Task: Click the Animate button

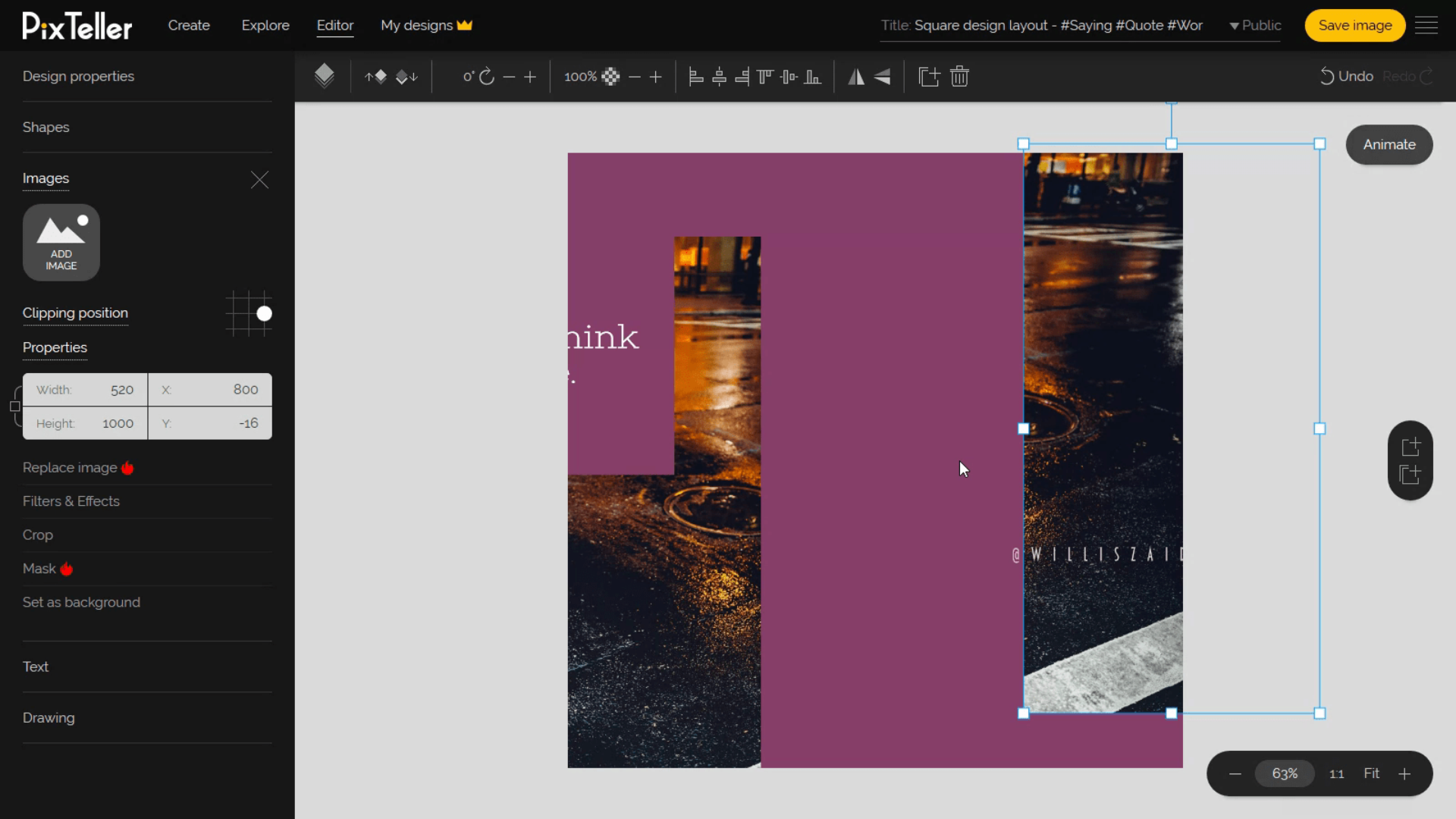Action: pyautogui.click(x=1389, y=144)
